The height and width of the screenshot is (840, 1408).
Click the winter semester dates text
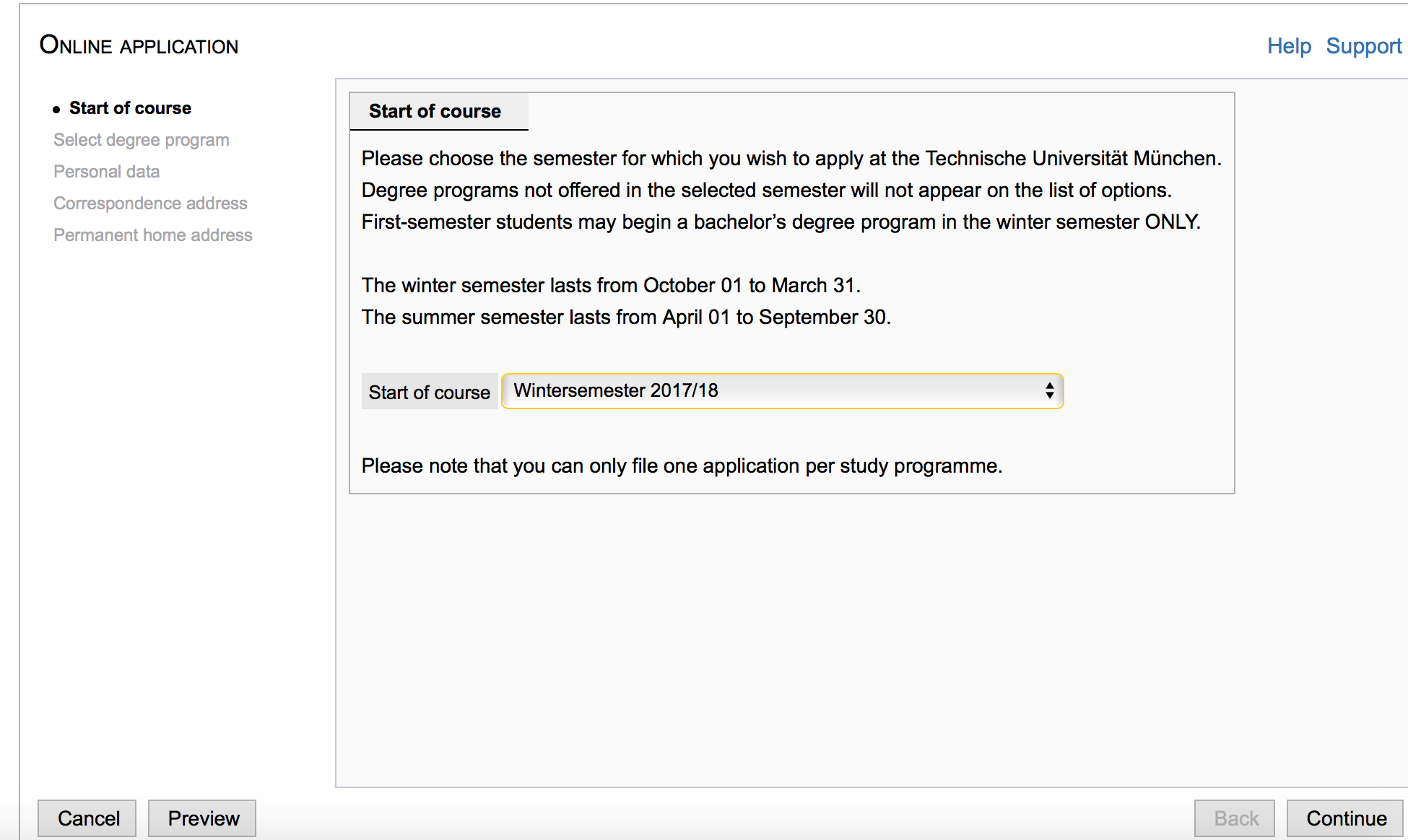[611, 286]
